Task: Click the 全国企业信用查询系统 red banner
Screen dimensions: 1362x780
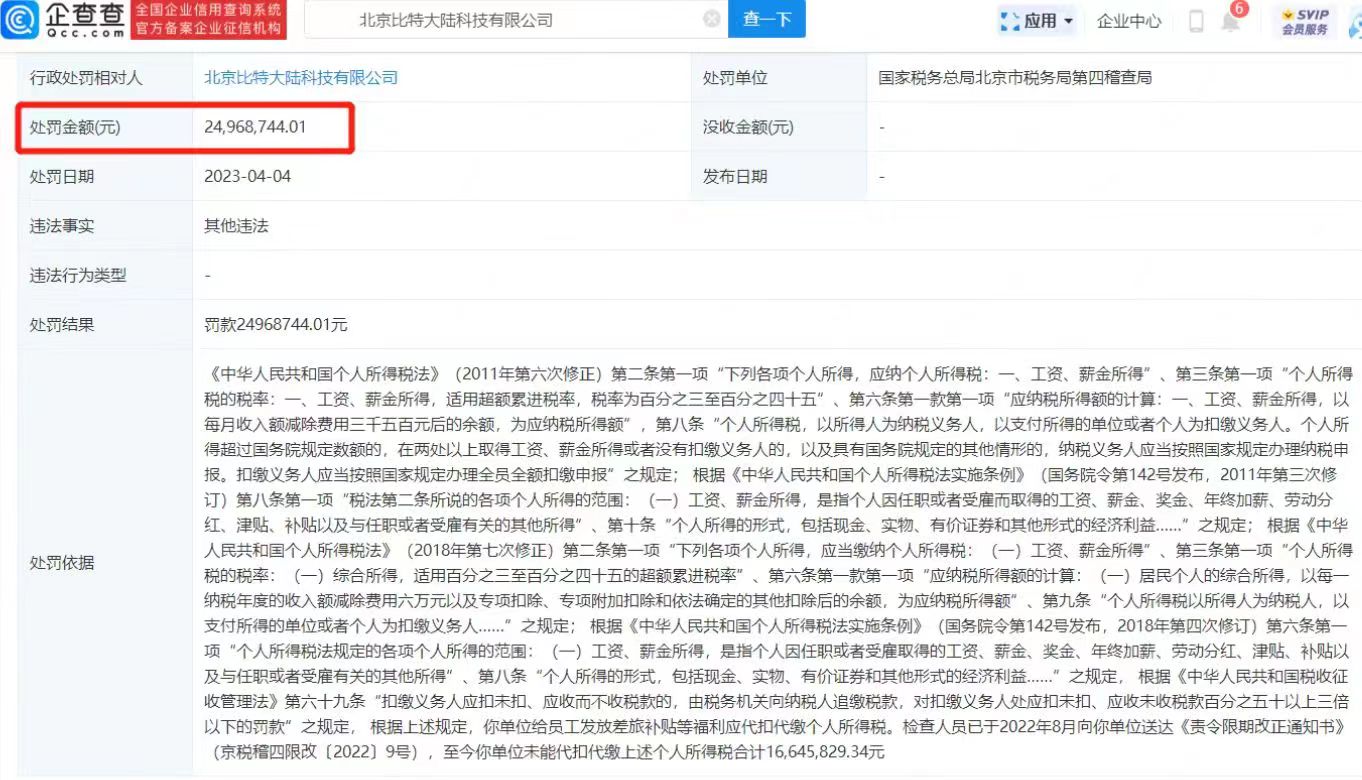Action: pos(210,19)
